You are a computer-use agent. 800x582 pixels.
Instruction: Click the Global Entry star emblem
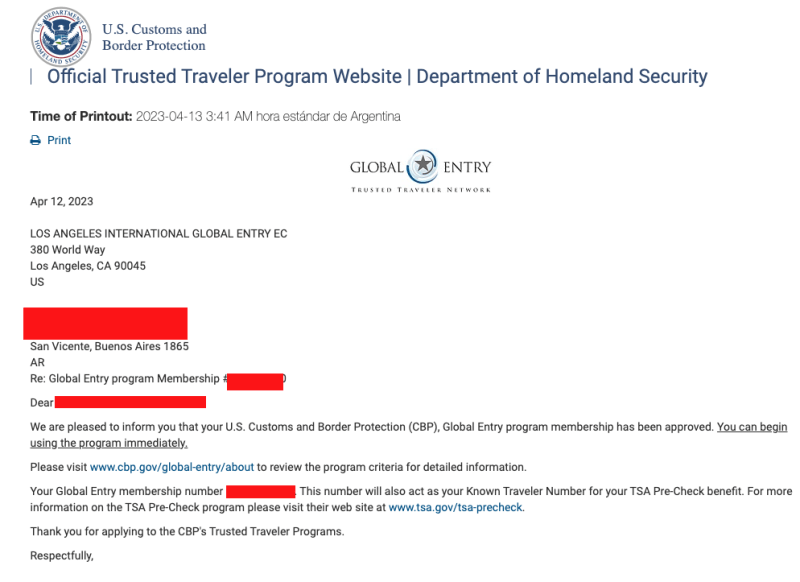(423, 166)
